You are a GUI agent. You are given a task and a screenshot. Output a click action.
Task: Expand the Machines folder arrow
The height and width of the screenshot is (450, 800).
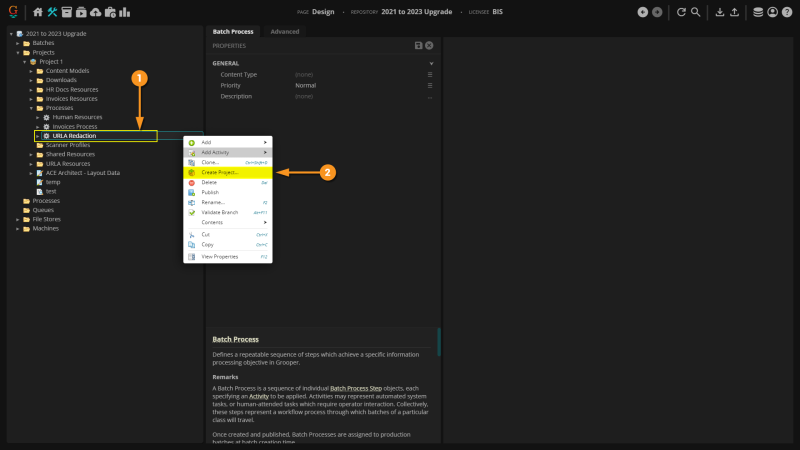(x=18, y=229)
